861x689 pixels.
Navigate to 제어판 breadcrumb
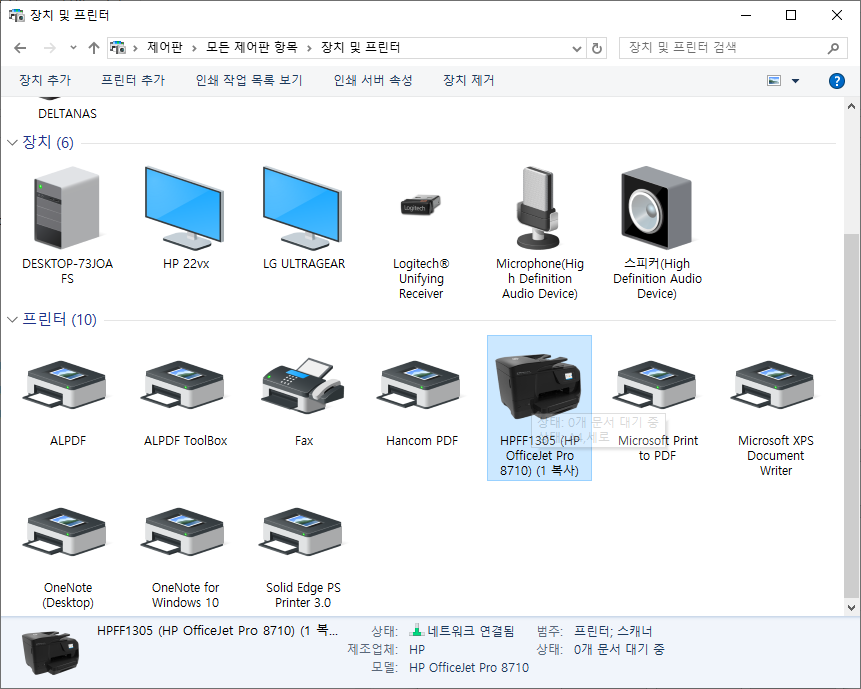164,47
